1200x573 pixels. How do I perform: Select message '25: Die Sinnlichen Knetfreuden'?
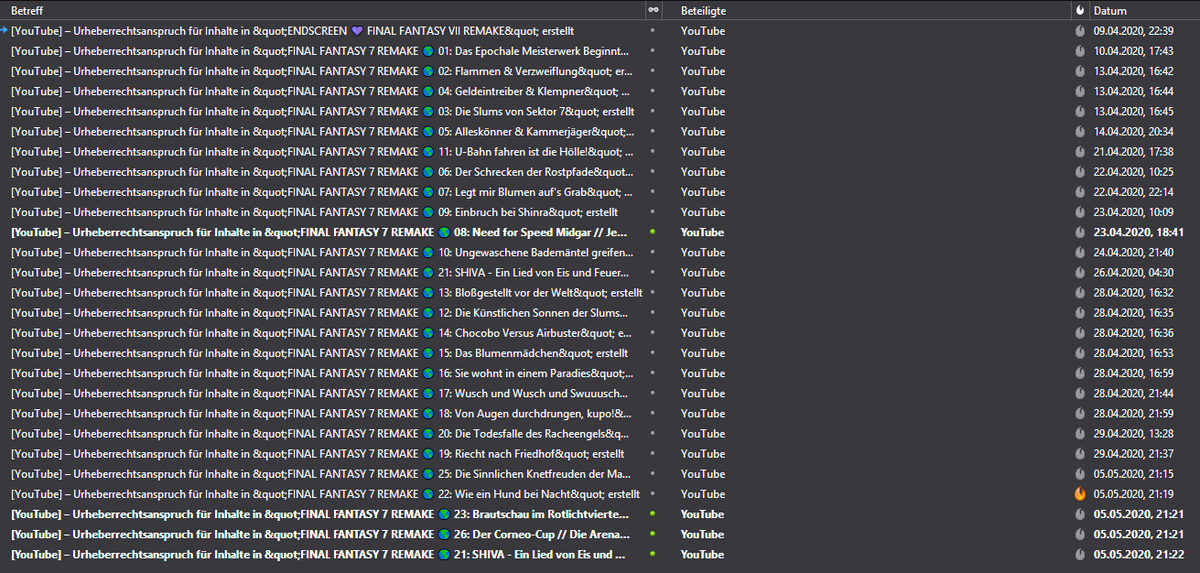click(321, 474)
